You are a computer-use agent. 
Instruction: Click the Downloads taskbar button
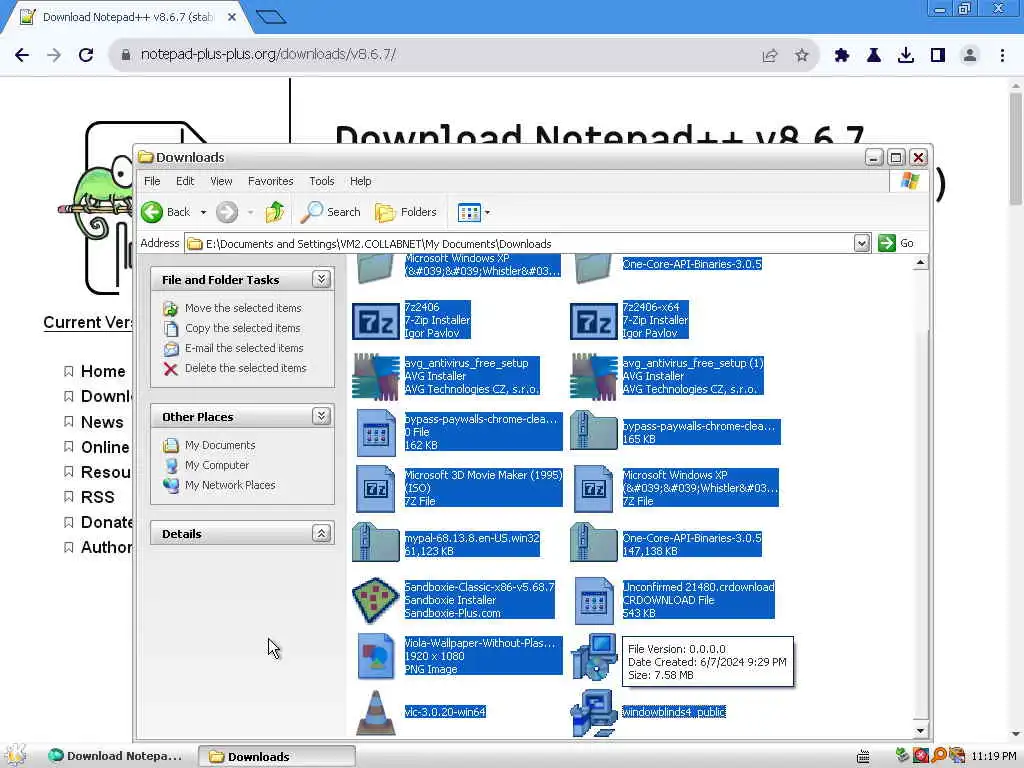(276, 756)
